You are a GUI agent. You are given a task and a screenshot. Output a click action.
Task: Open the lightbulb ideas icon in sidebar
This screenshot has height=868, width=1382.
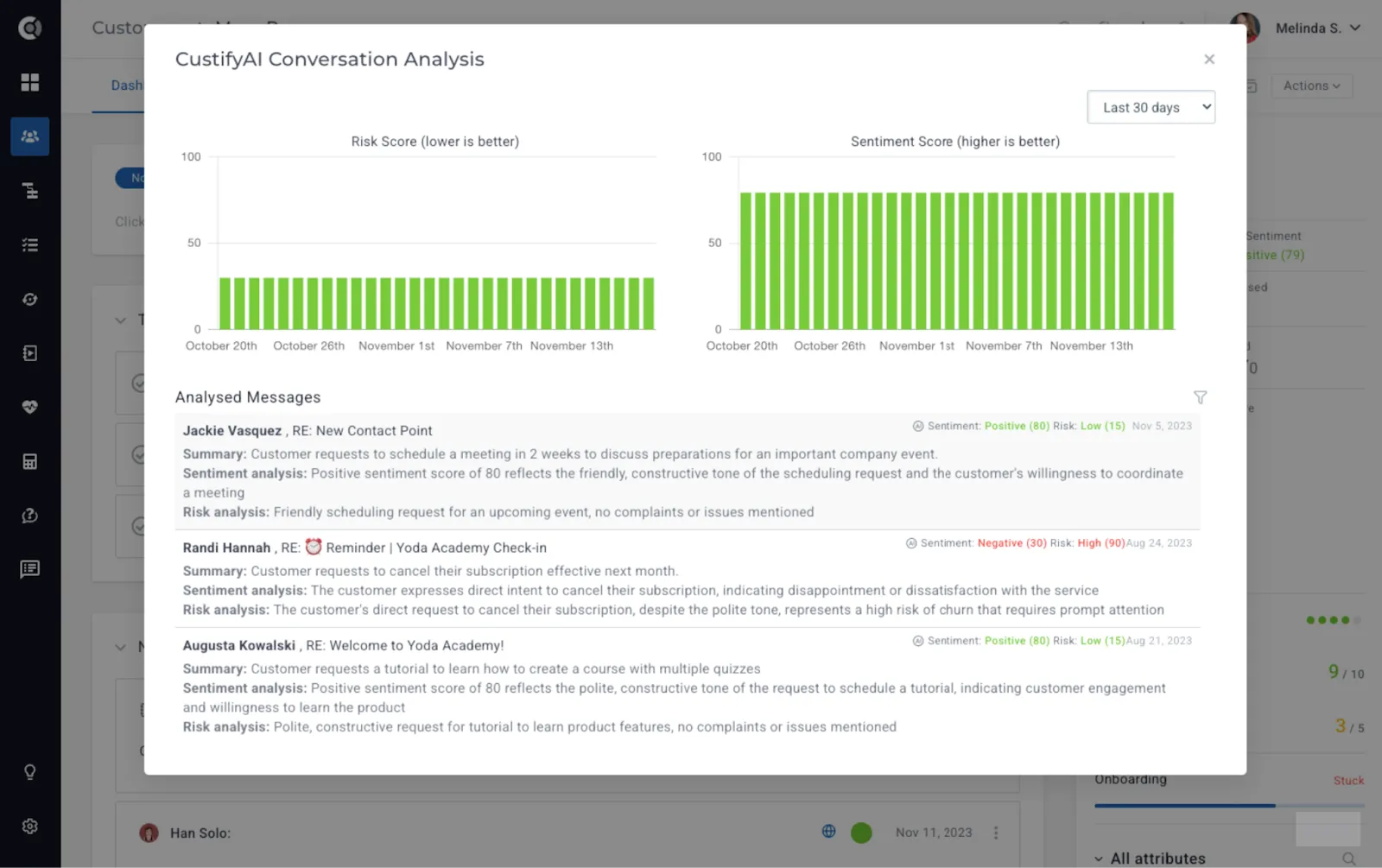[30, 772]
